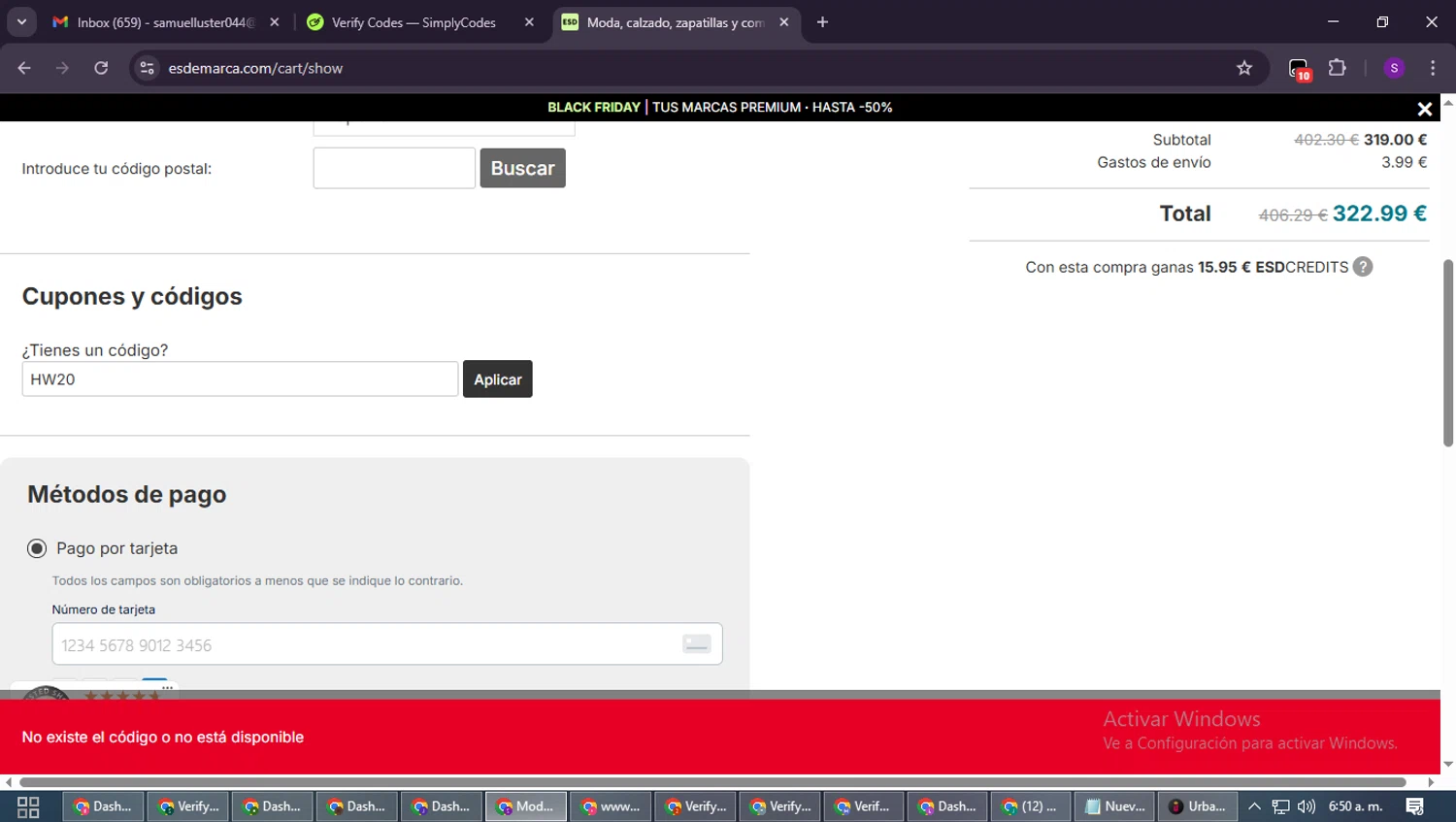Close the esdemarca tab
Screen dimensions: 1456x822
click(784, 21)
